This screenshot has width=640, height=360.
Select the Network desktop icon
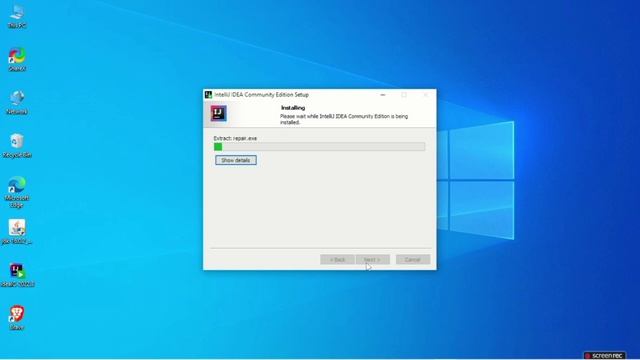point(17,102)
